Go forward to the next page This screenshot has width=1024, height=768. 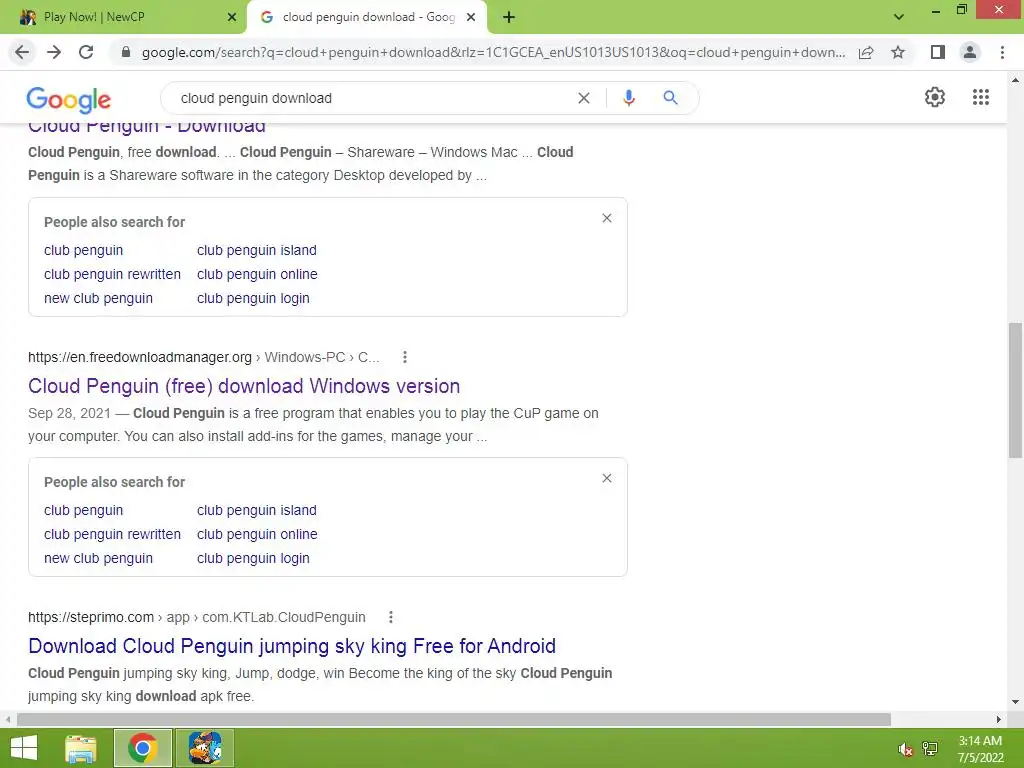54,52
